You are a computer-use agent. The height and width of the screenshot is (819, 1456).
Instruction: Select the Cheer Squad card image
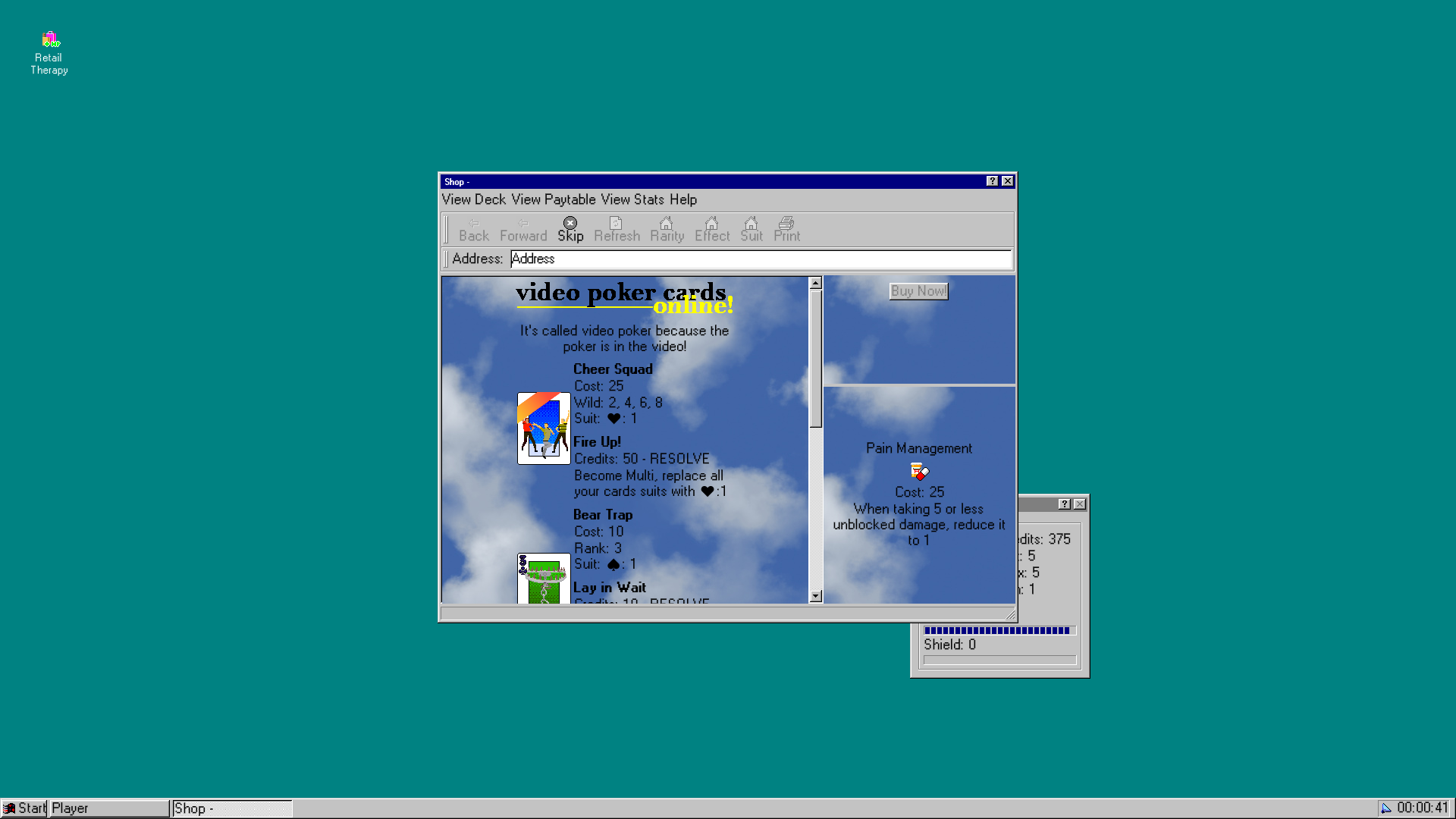click(544, 428)
